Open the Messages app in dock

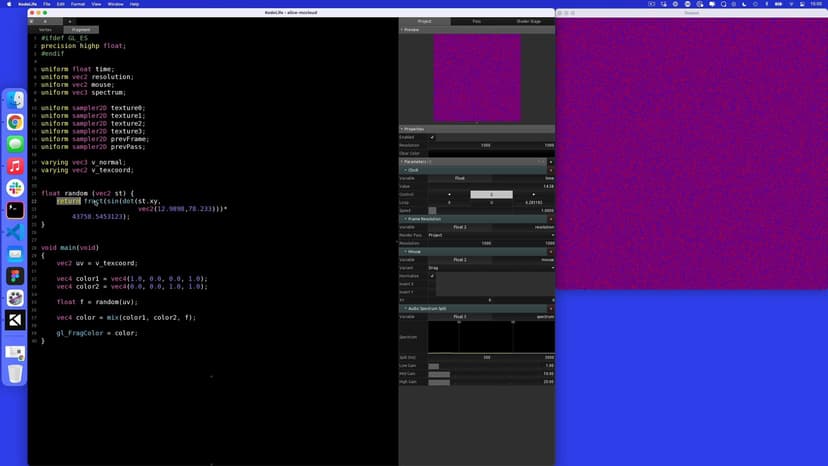click(15, 144)
